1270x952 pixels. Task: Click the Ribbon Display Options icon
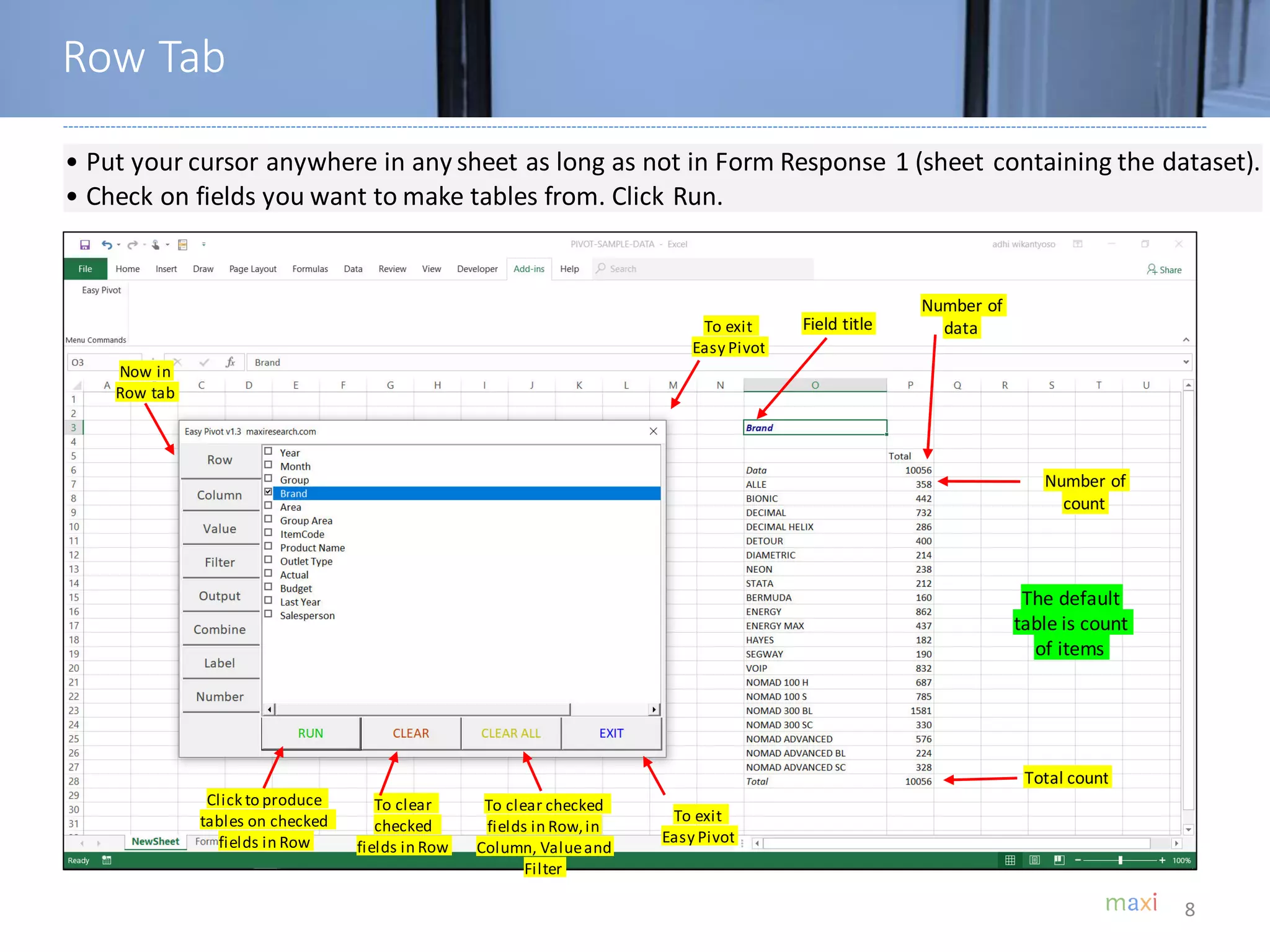point(1078,244)
